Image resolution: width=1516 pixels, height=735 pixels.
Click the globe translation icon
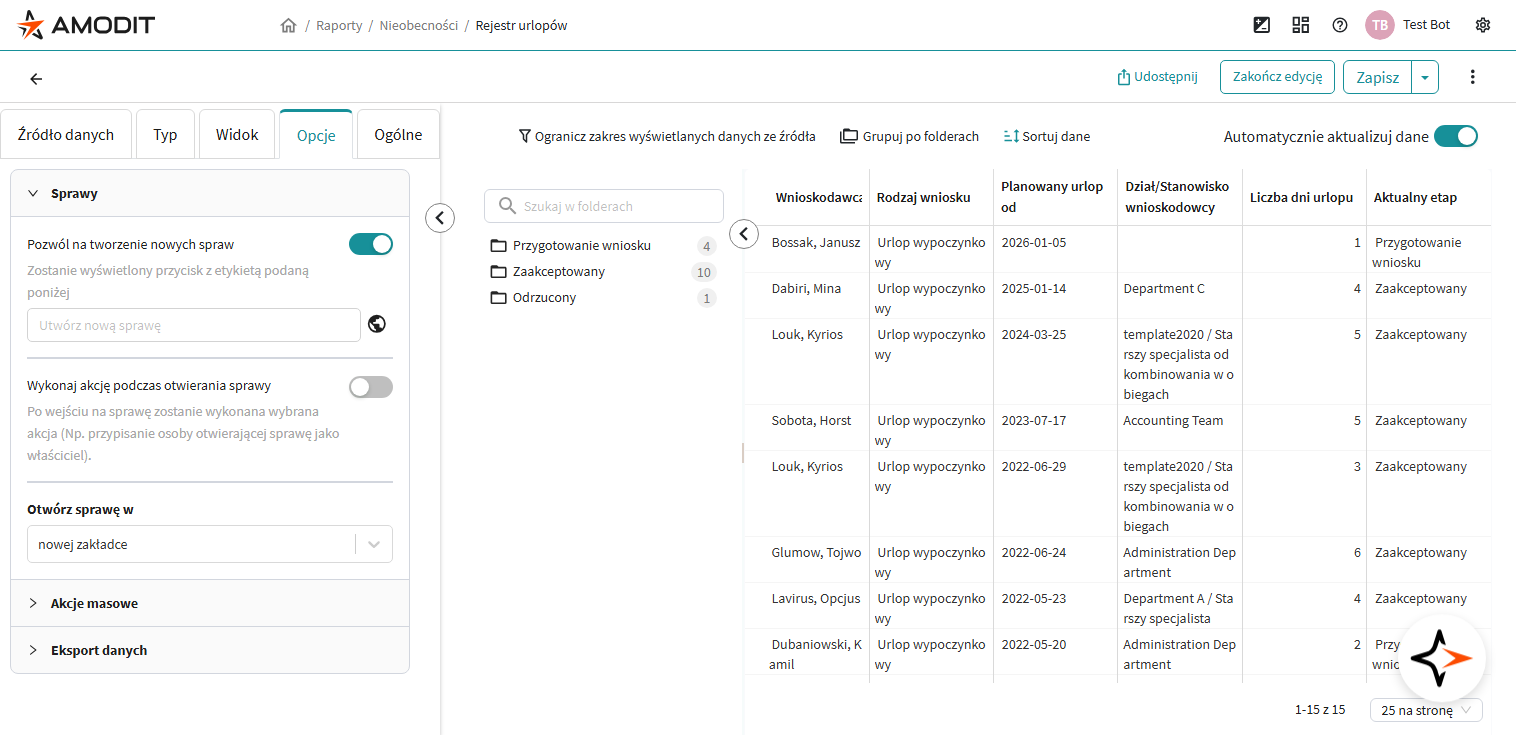377,324
